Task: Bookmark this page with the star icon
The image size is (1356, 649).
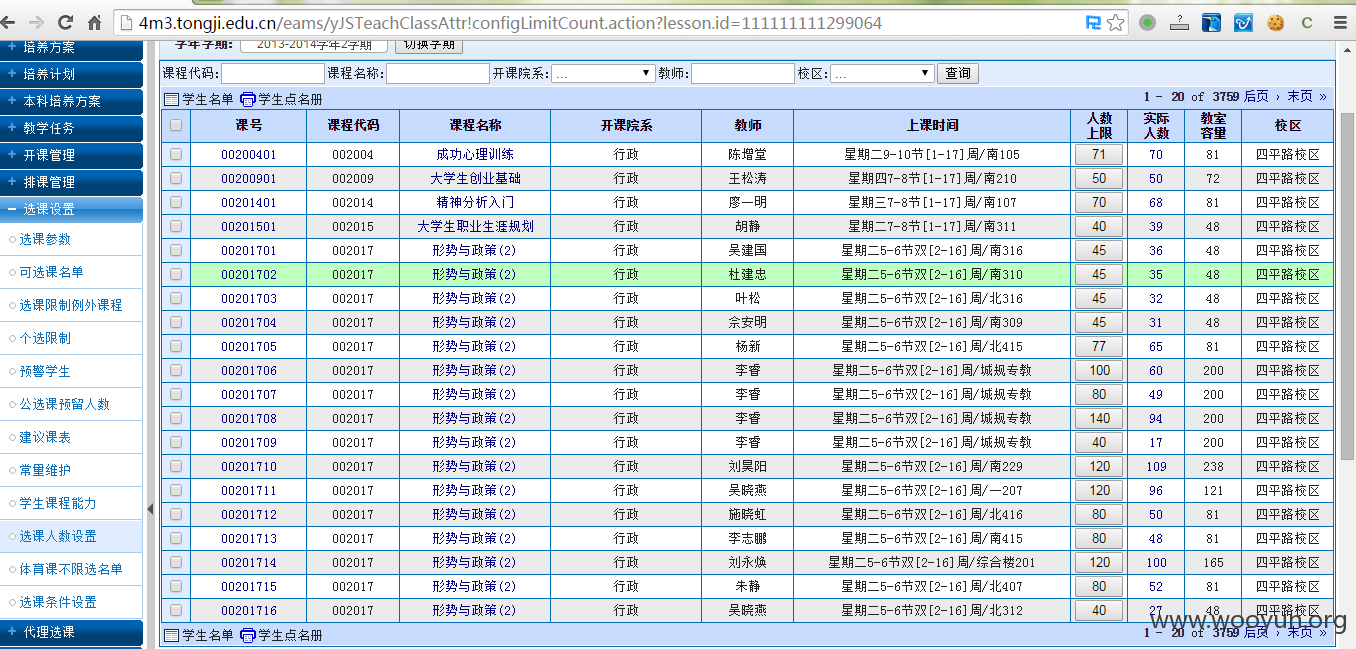Action: [x=1116, y=22]
